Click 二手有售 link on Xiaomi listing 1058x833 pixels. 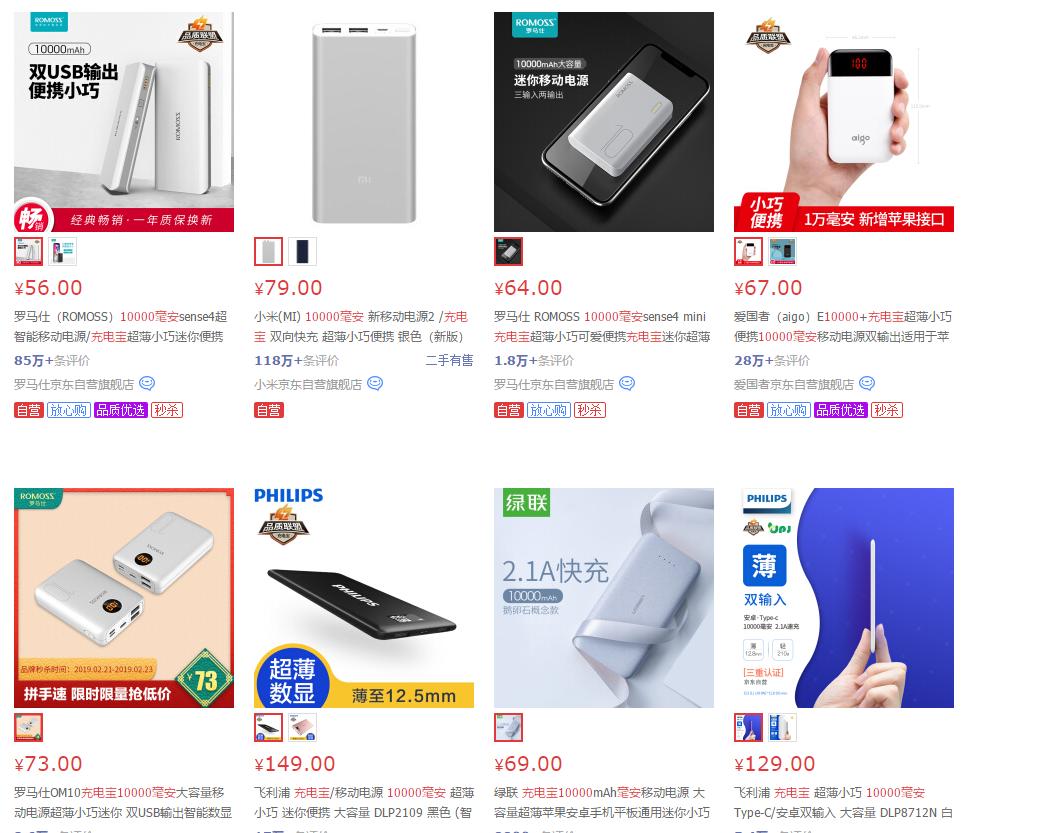(x=449, y=361)
